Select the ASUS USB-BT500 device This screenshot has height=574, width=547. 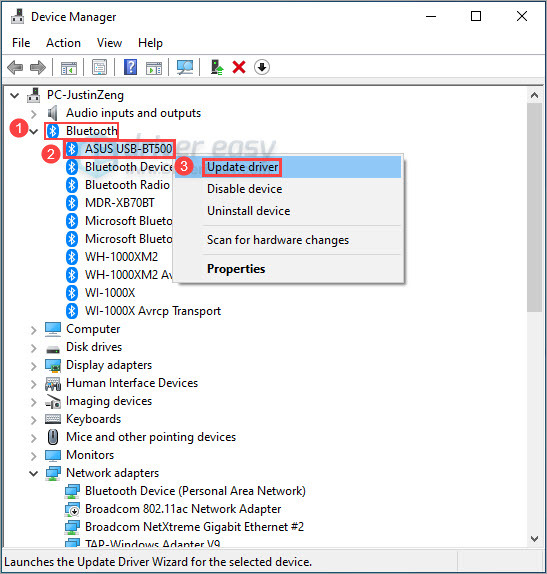tap(128, 149)
